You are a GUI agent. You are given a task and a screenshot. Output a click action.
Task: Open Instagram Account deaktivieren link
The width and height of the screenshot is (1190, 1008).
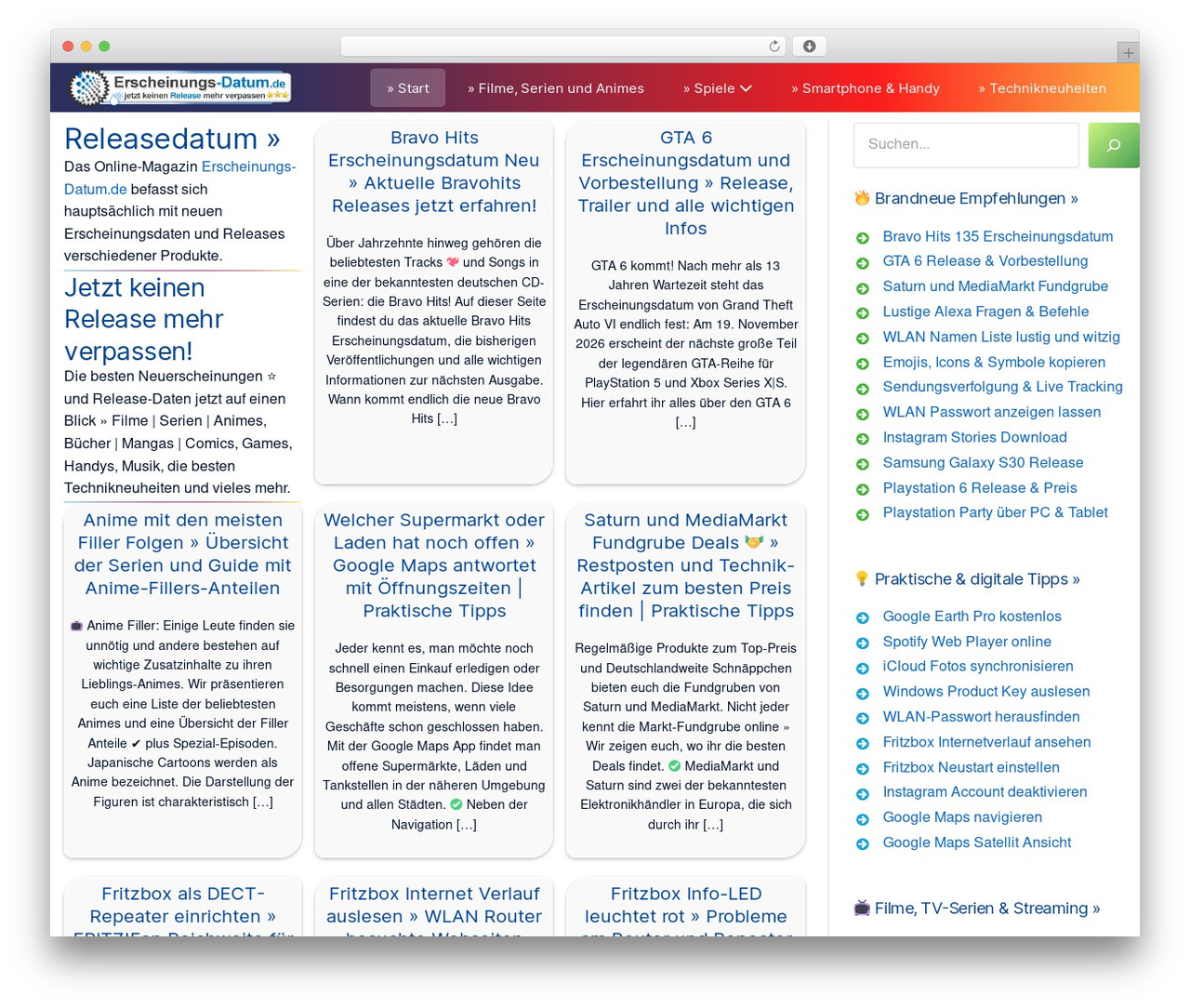click(985, 791)
